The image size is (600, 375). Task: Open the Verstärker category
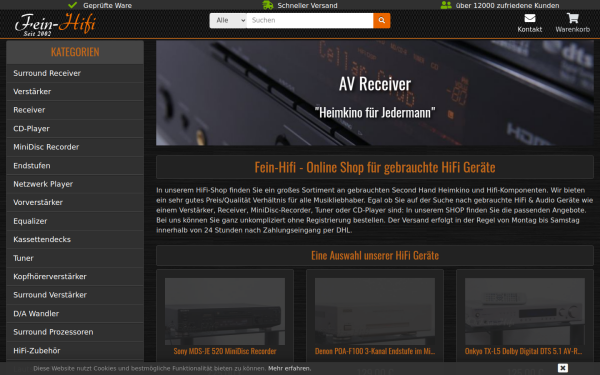point(75,91)
